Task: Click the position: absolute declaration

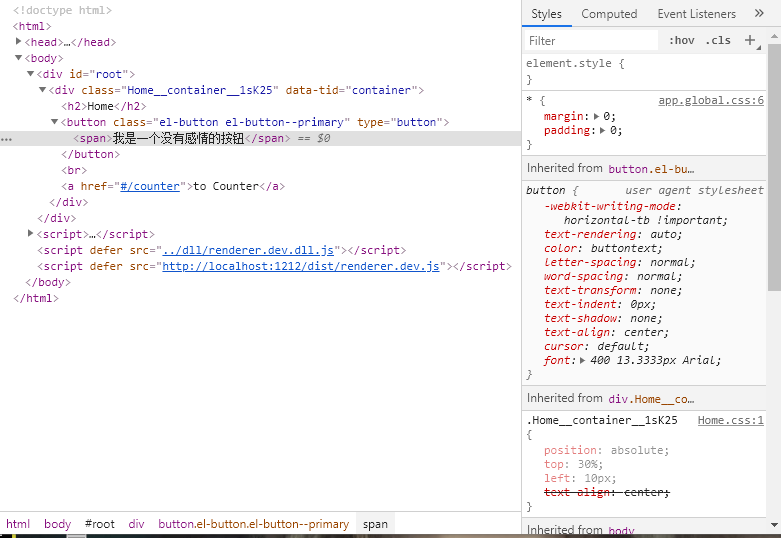Action: (606, 450)
